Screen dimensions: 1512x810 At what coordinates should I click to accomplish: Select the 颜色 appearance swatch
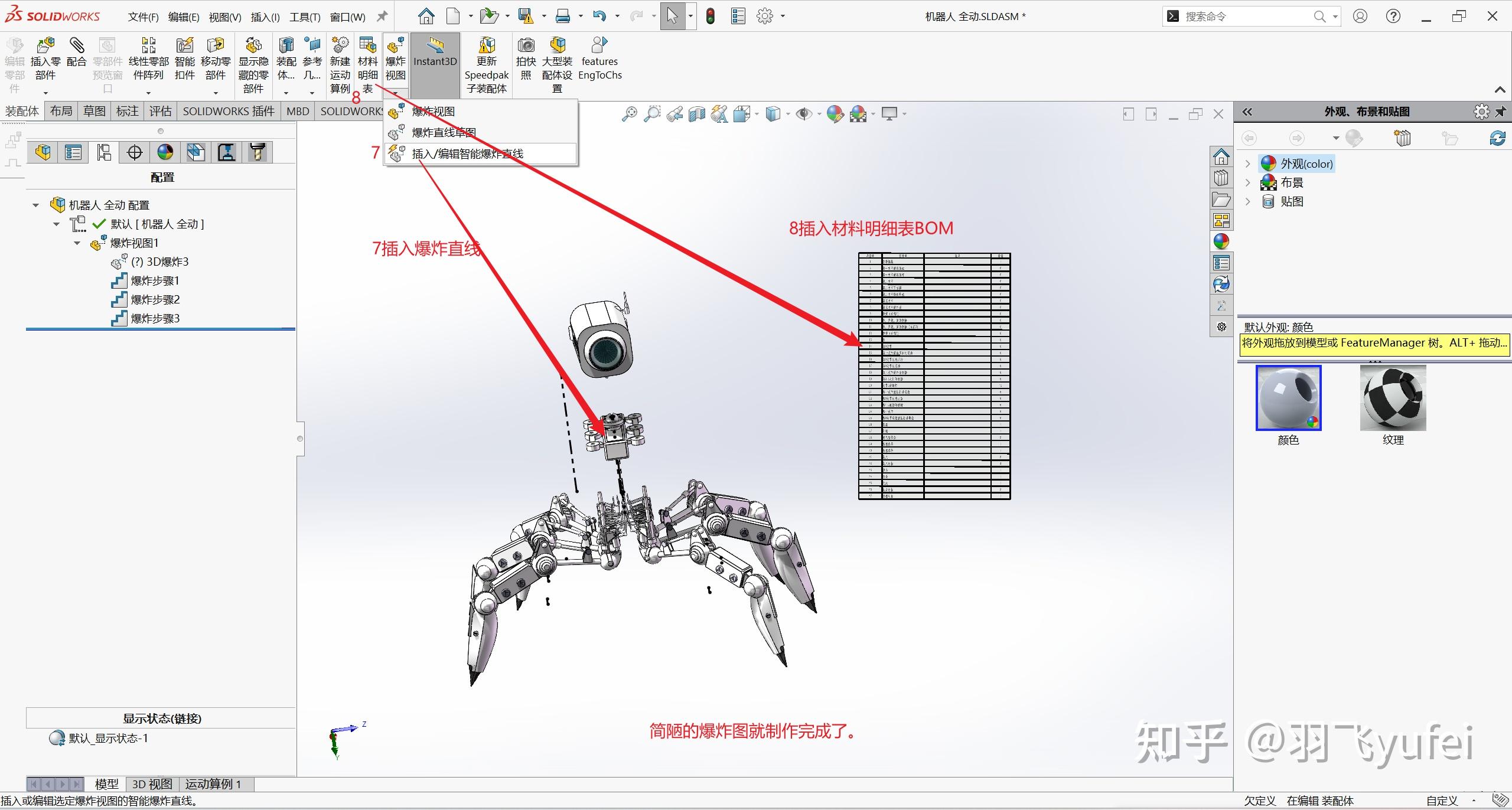click(1289, 398)
